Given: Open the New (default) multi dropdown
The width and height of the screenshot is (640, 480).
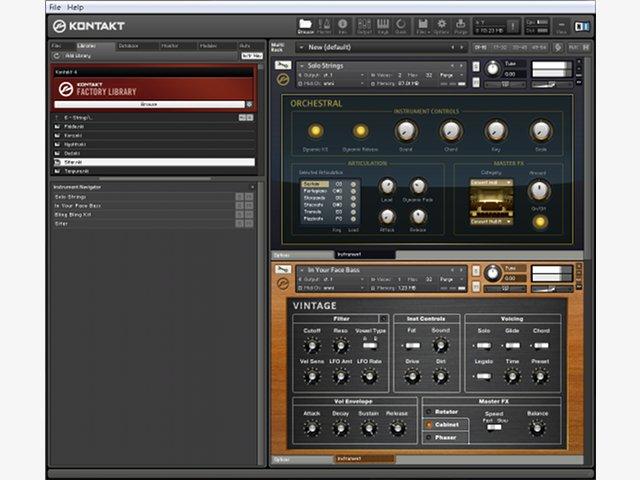Looking at the screenshot, I should [x=302, y=47].
